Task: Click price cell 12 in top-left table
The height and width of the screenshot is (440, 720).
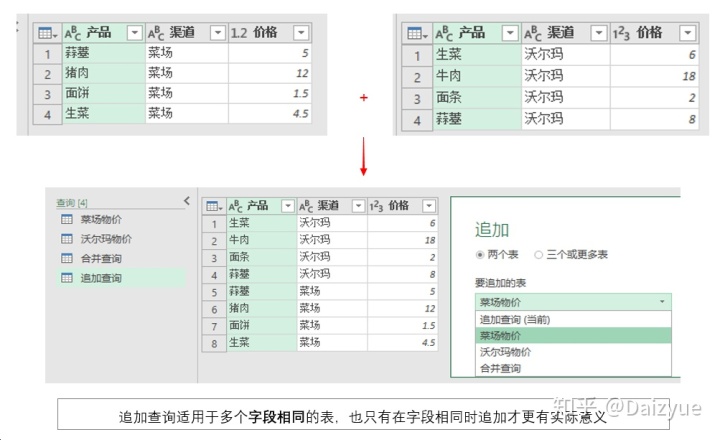Action: click(x=270, y=73)
